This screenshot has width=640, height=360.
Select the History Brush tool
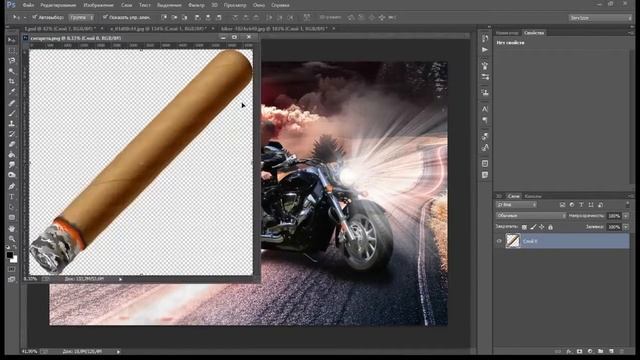[x=11, y=134]
